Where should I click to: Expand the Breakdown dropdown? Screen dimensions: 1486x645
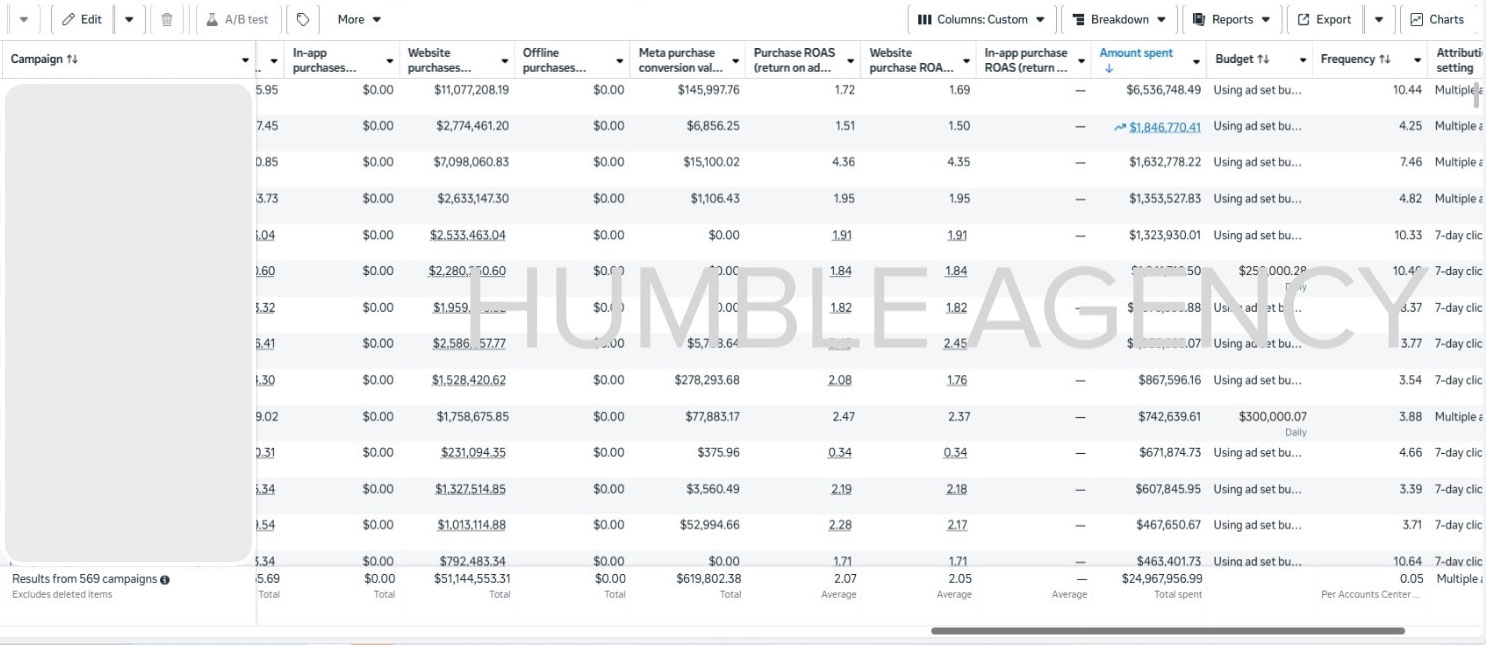[1119, 19]
